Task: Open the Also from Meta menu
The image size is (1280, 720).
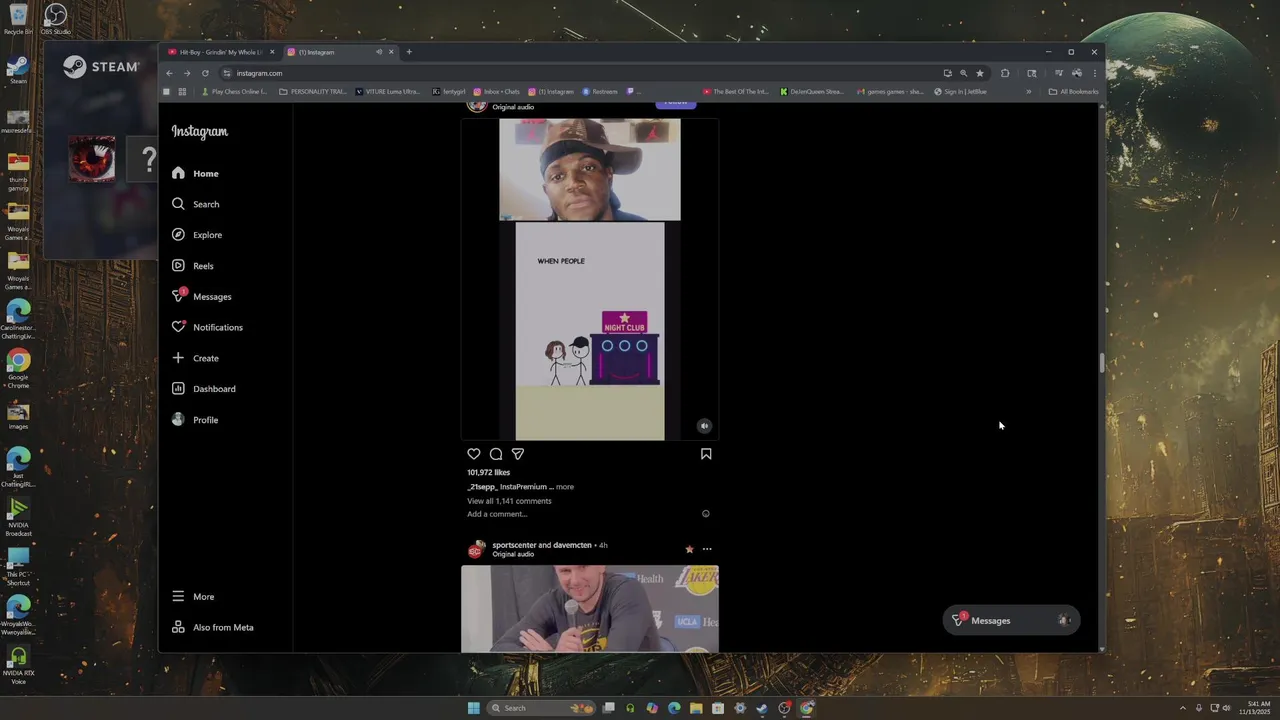Action: click(x=212, y=627)
